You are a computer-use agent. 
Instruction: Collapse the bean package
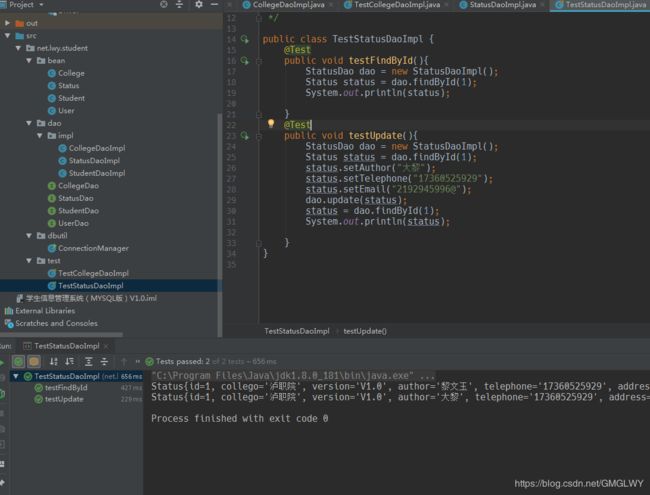click(29, 61)
